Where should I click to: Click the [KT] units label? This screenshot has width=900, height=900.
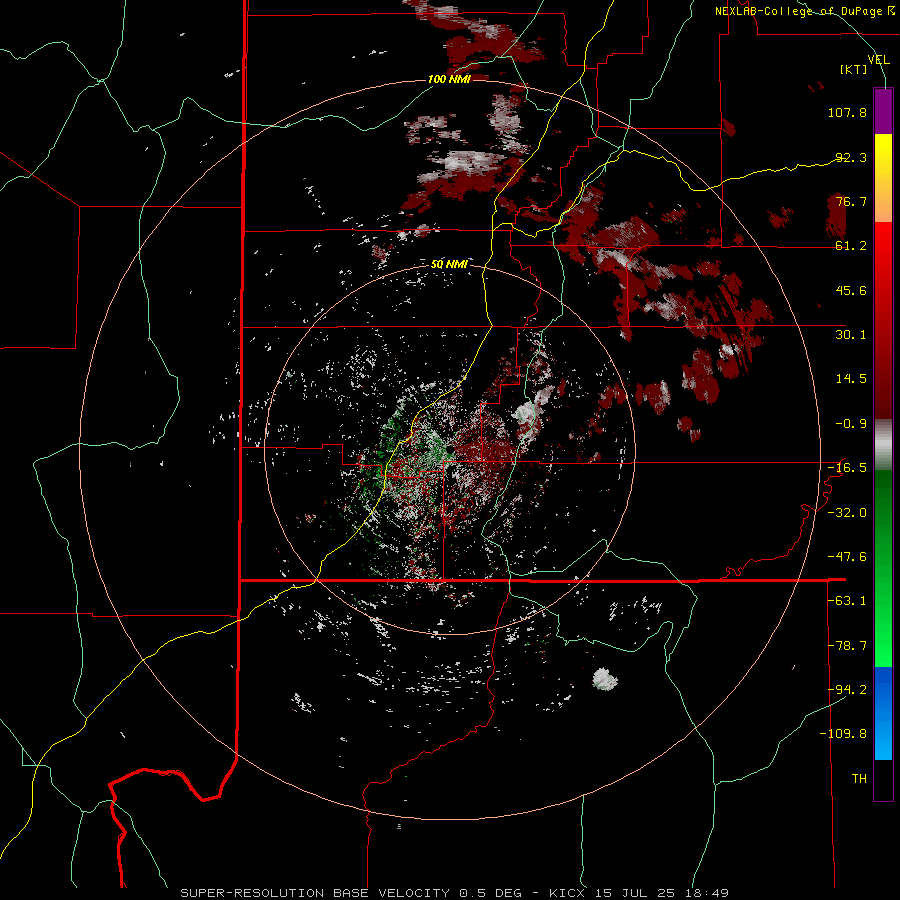854,69
